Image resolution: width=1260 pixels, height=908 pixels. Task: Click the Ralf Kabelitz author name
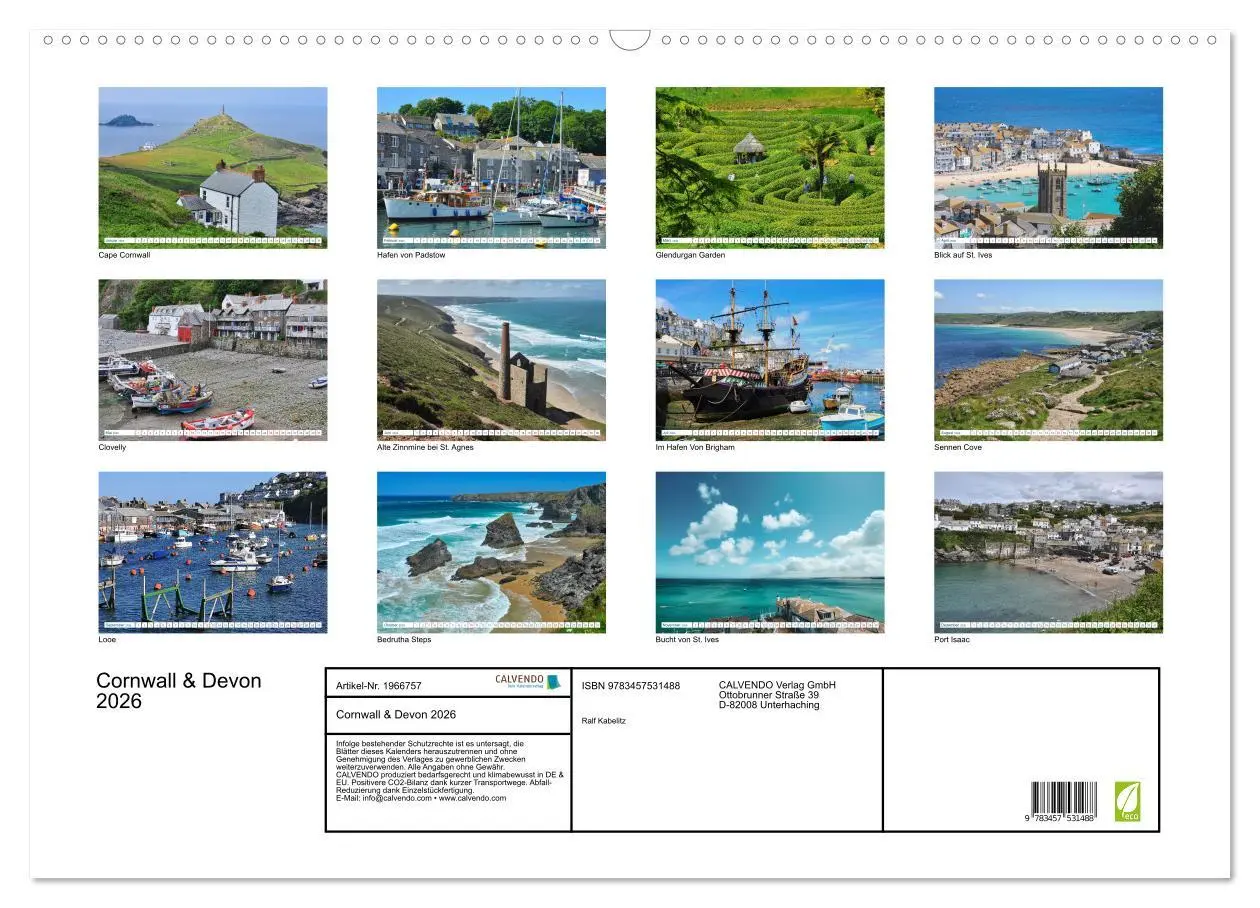coord(605,721)
